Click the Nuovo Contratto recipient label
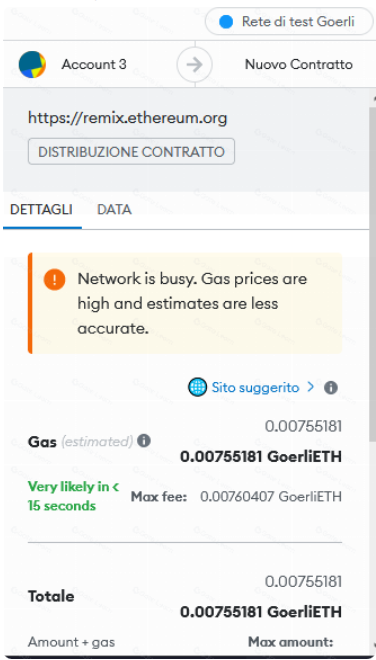Screen dimensions: 376x660 coord(299,64)
